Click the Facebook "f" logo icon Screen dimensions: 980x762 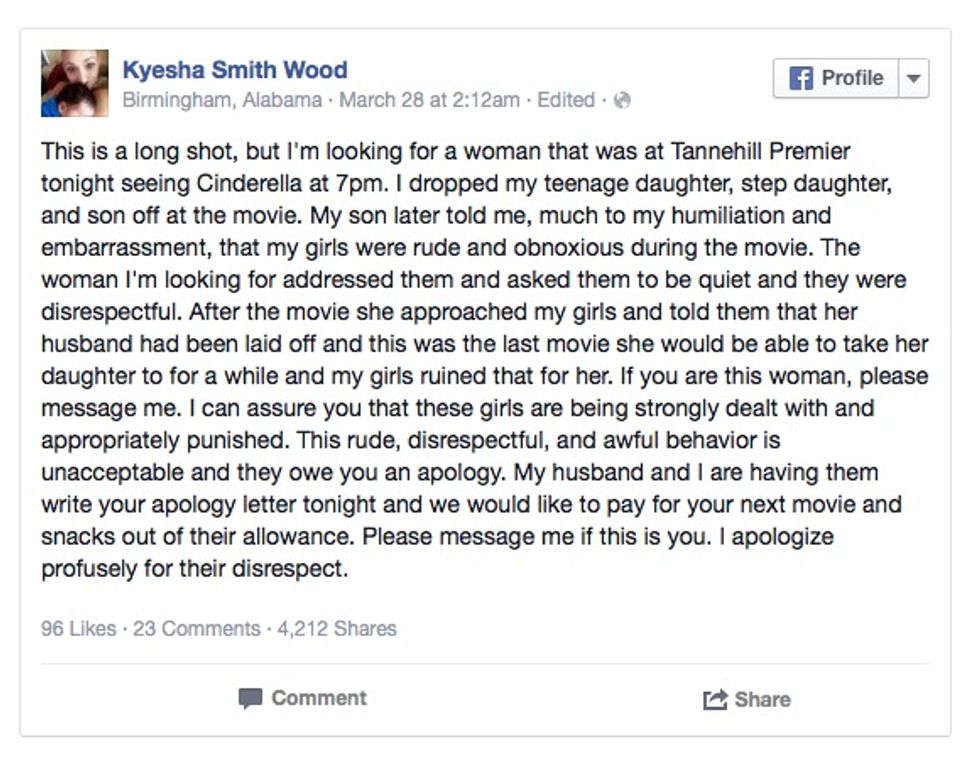coord(801,78)
